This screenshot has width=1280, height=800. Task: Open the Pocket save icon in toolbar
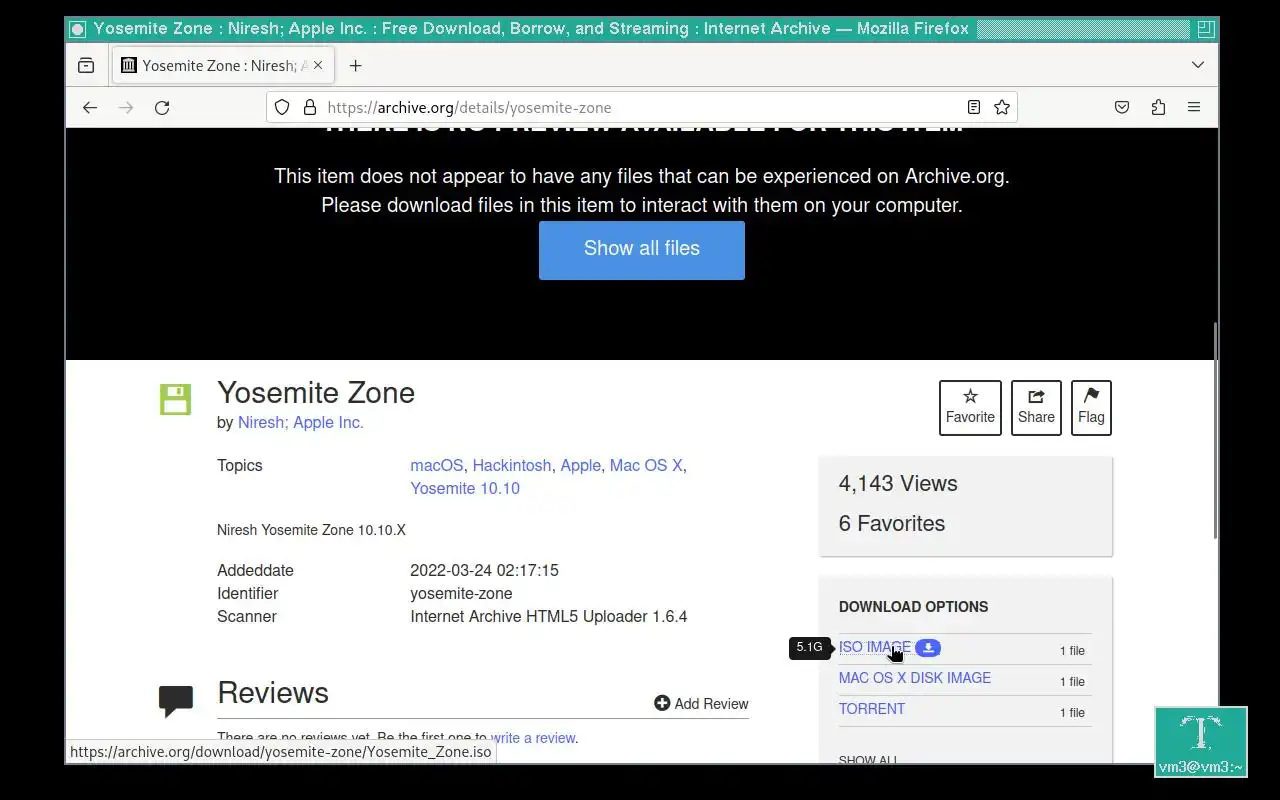click(x=1122, y=107)
